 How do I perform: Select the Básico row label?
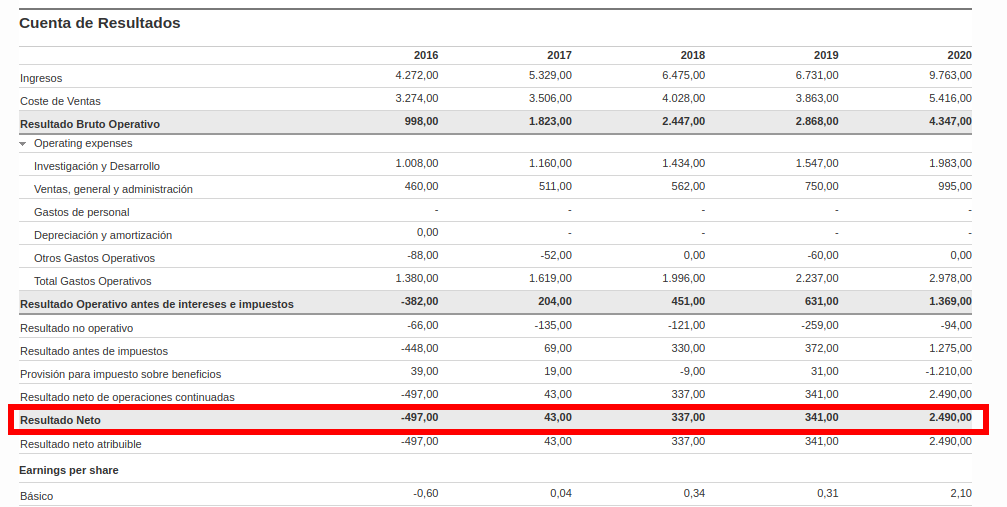tap(37, 496)
